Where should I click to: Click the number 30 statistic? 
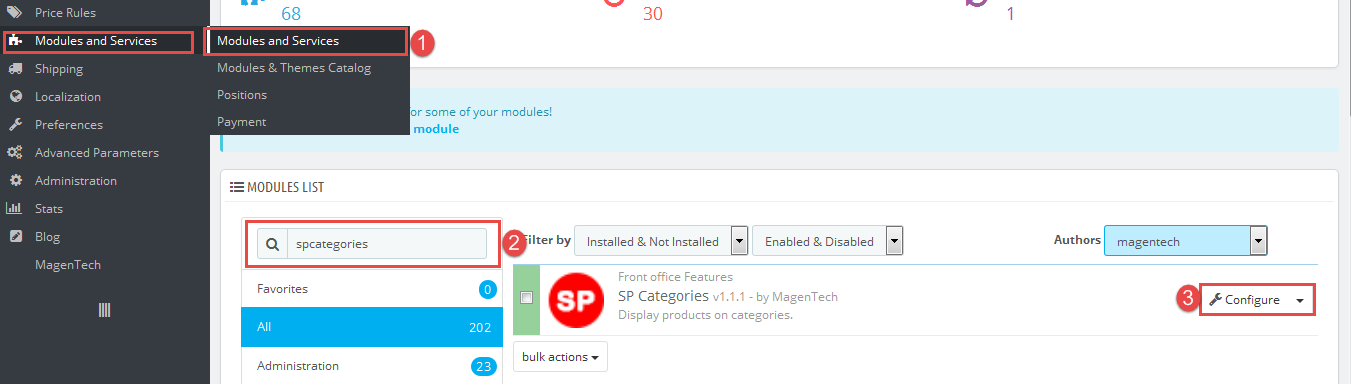[x=652, y=14]
